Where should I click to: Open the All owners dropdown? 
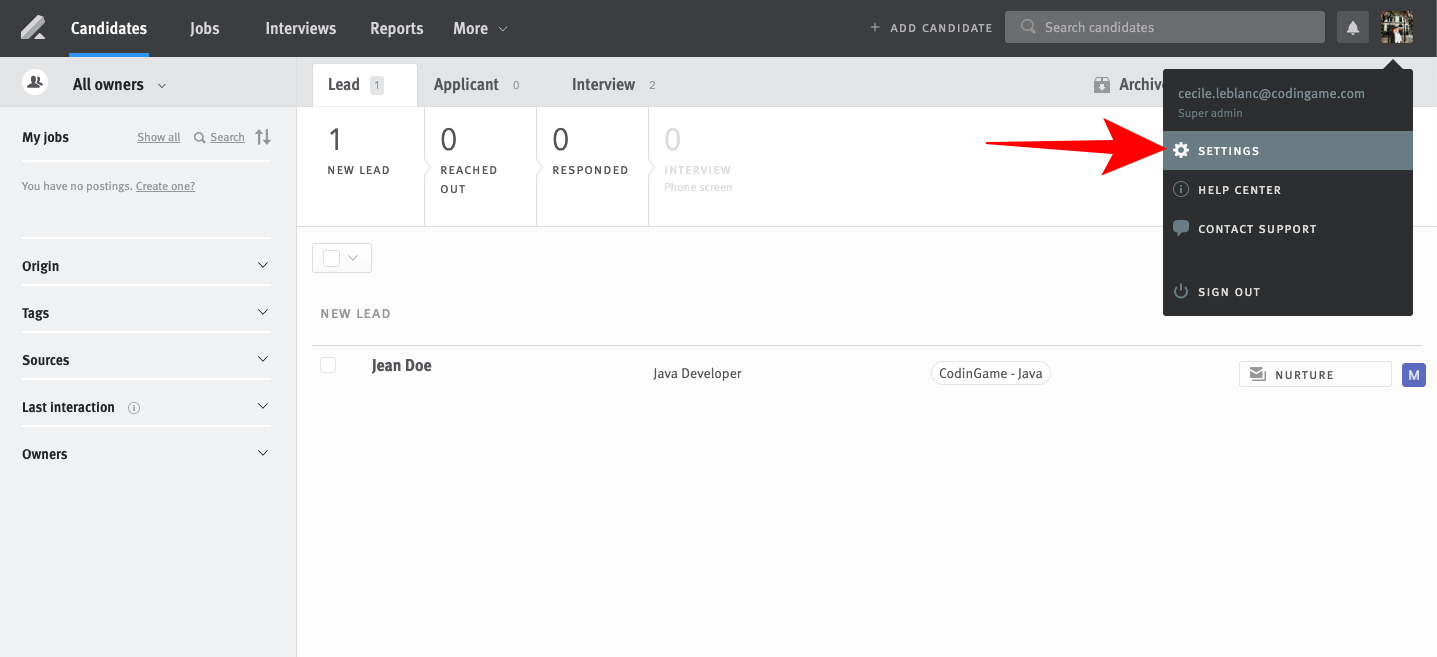[119, 85]
